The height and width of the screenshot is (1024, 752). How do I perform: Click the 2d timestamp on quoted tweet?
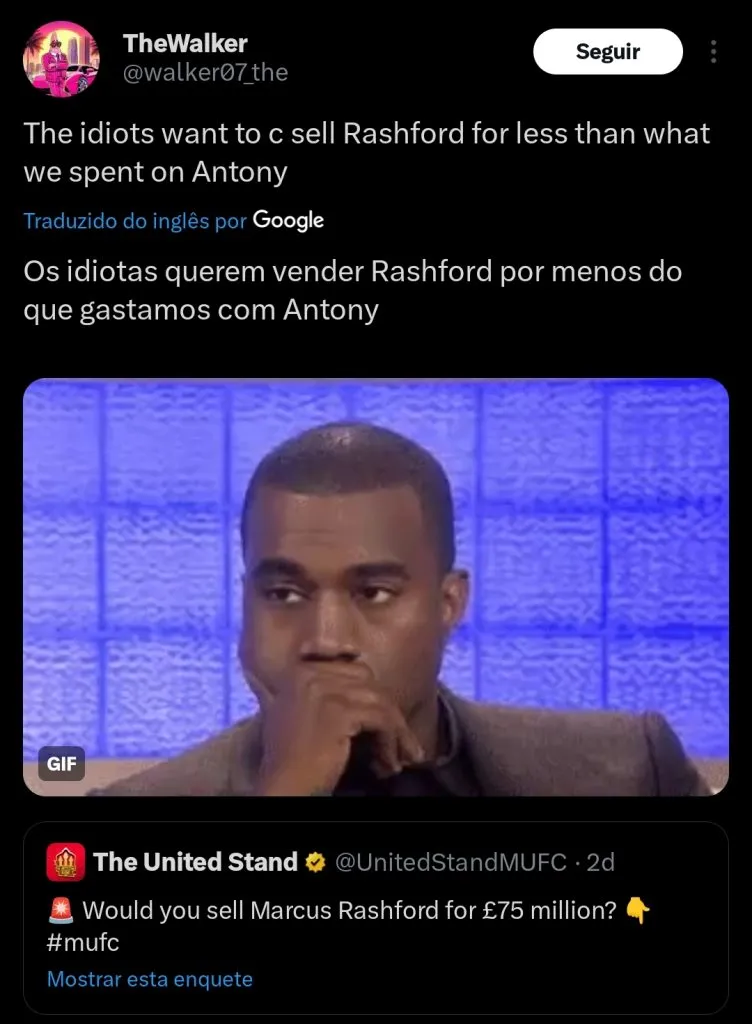(601, 862)
